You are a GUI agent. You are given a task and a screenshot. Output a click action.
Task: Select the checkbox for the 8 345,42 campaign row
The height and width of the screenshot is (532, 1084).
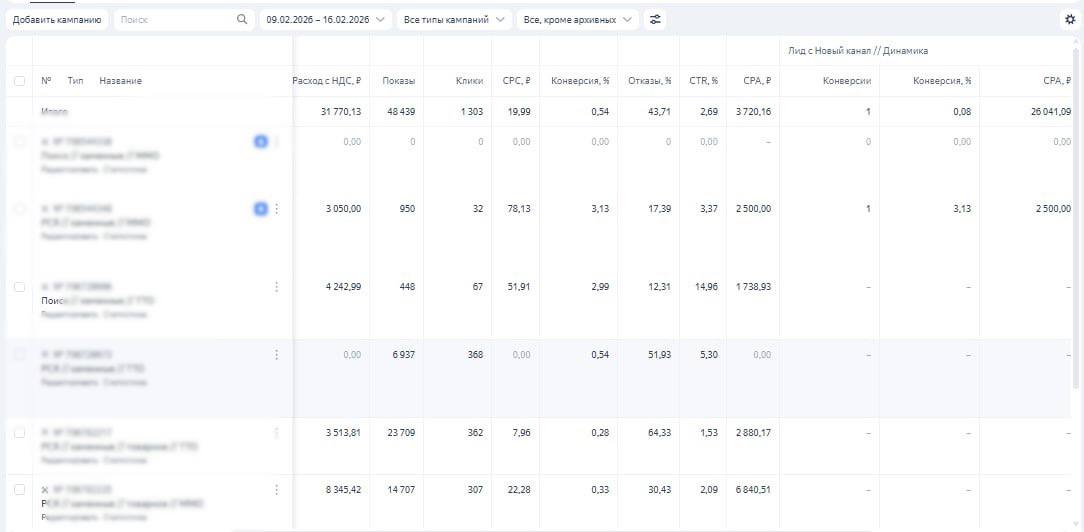click(19, 490)
